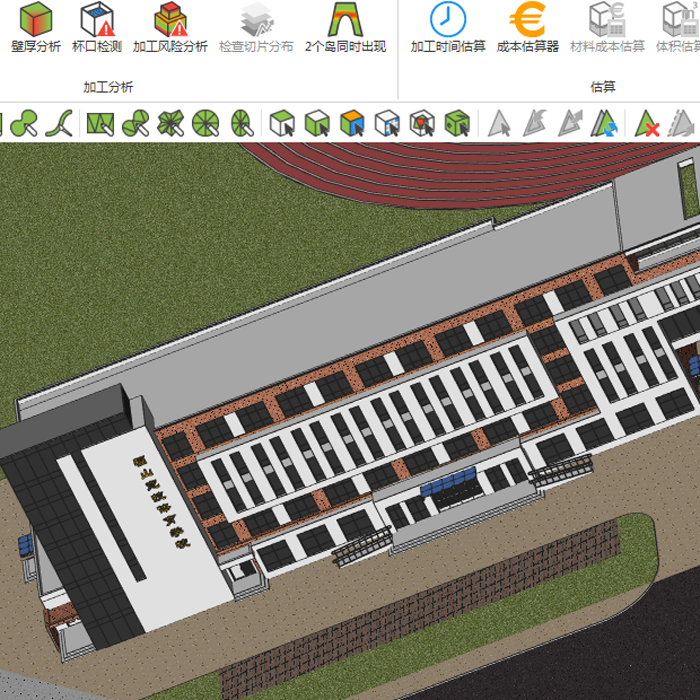Select the narrow ellipse radial marking tool
700x700 pixels.
click(242, 123)
